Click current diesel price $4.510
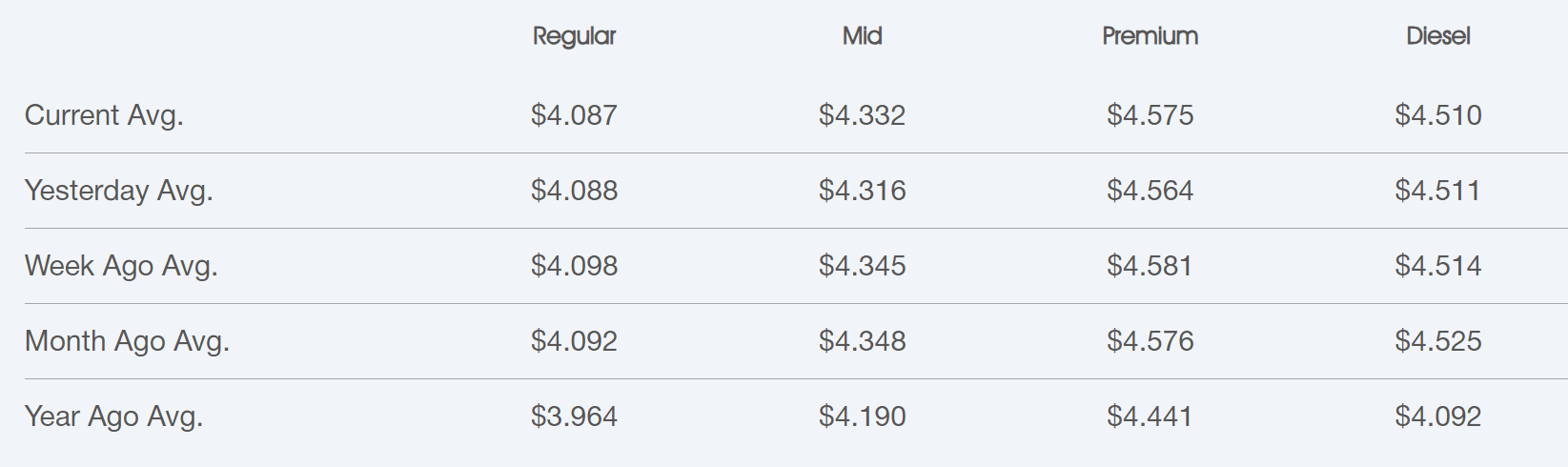1568x467 pixels. tap(1437, 115)
